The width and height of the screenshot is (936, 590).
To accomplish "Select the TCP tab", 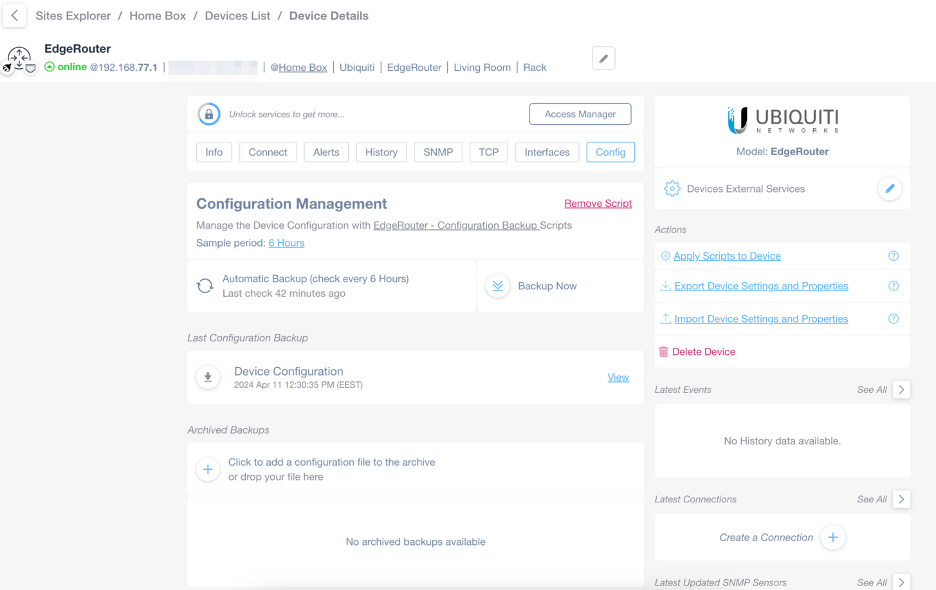I will pos(488,152).
